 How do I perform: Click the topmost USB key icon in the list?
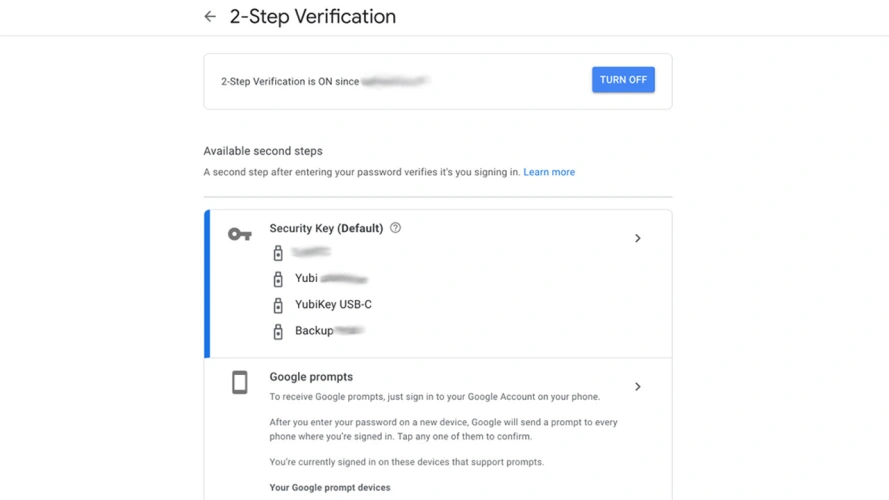point(278,253)
